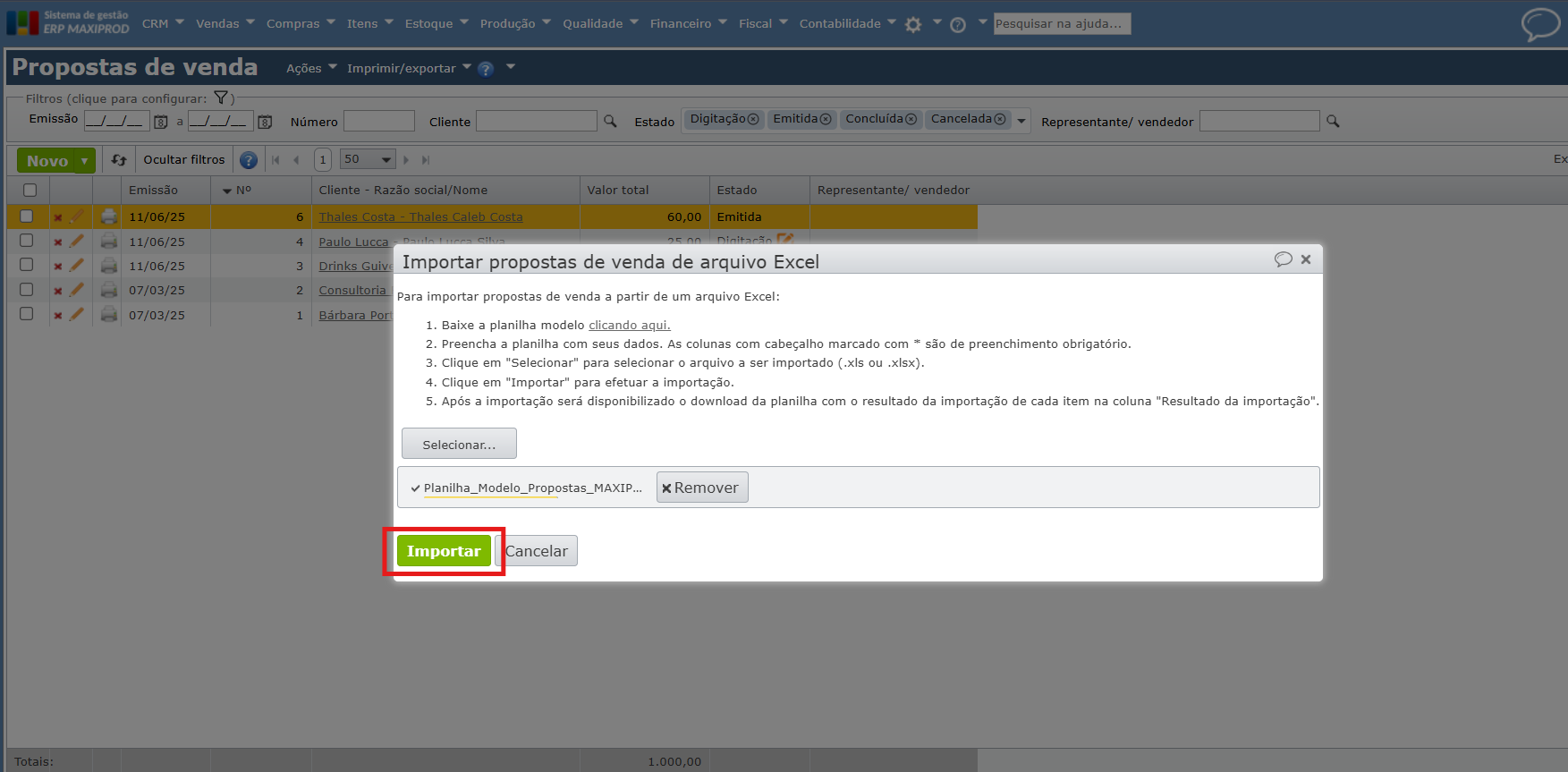Expand the Estado filter dropdown arrow
Screen dimensions: 1568x772
(1021, 121)
